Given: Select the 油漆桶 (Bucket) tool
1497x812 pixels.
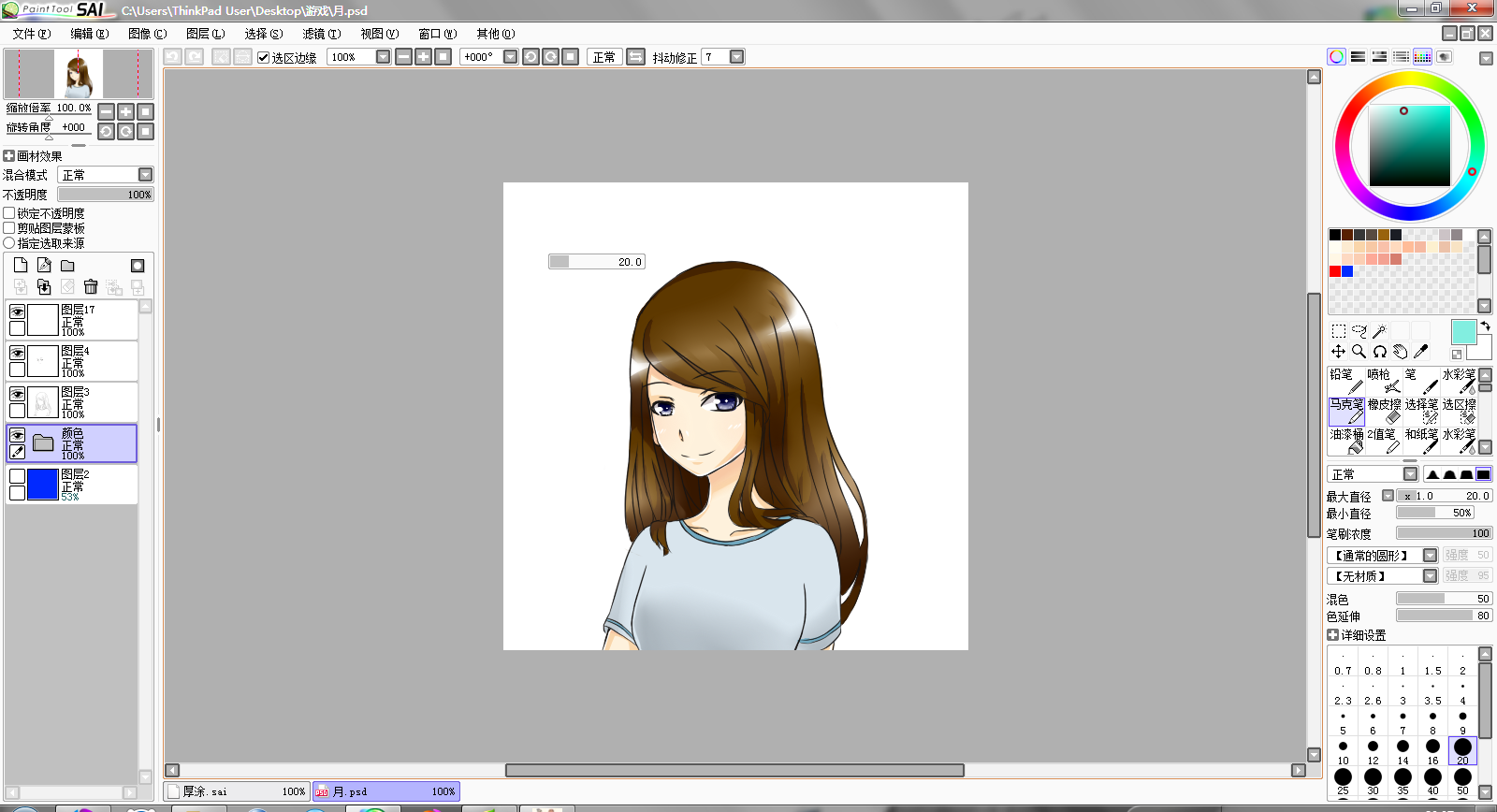Looking at the screenshot, I should (1346, 441).
